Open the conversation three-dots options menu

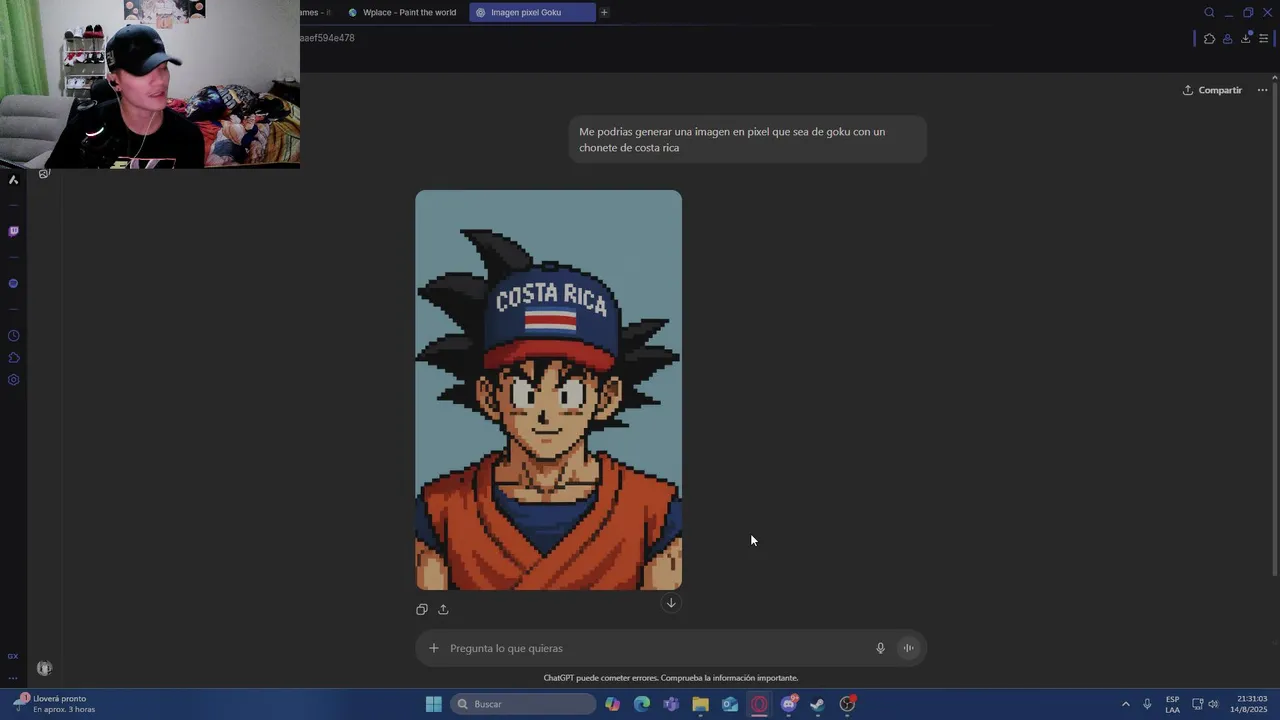(1262, 90)
